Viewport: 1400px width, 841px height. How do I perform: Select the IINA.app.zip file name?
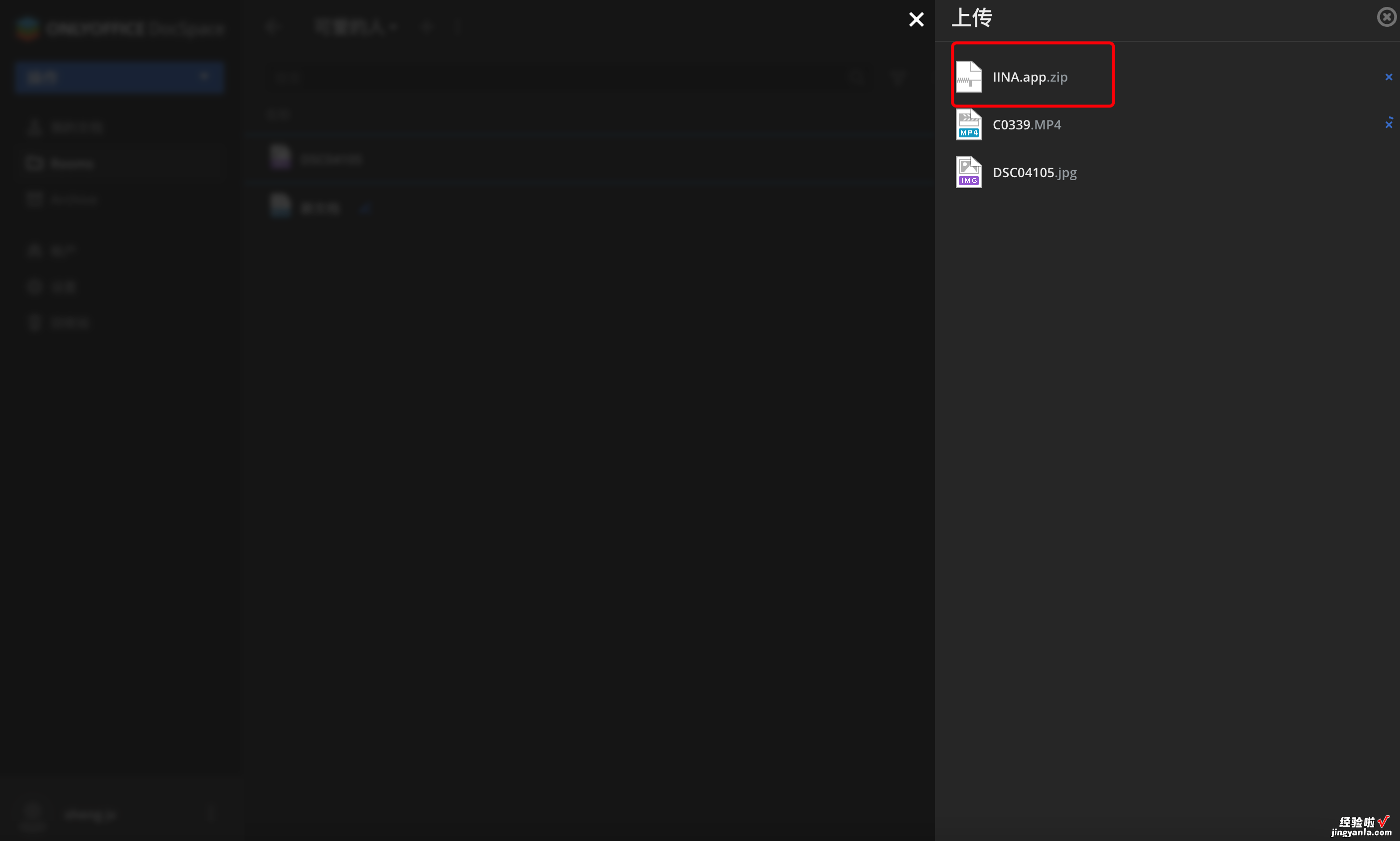[1030, 77]
